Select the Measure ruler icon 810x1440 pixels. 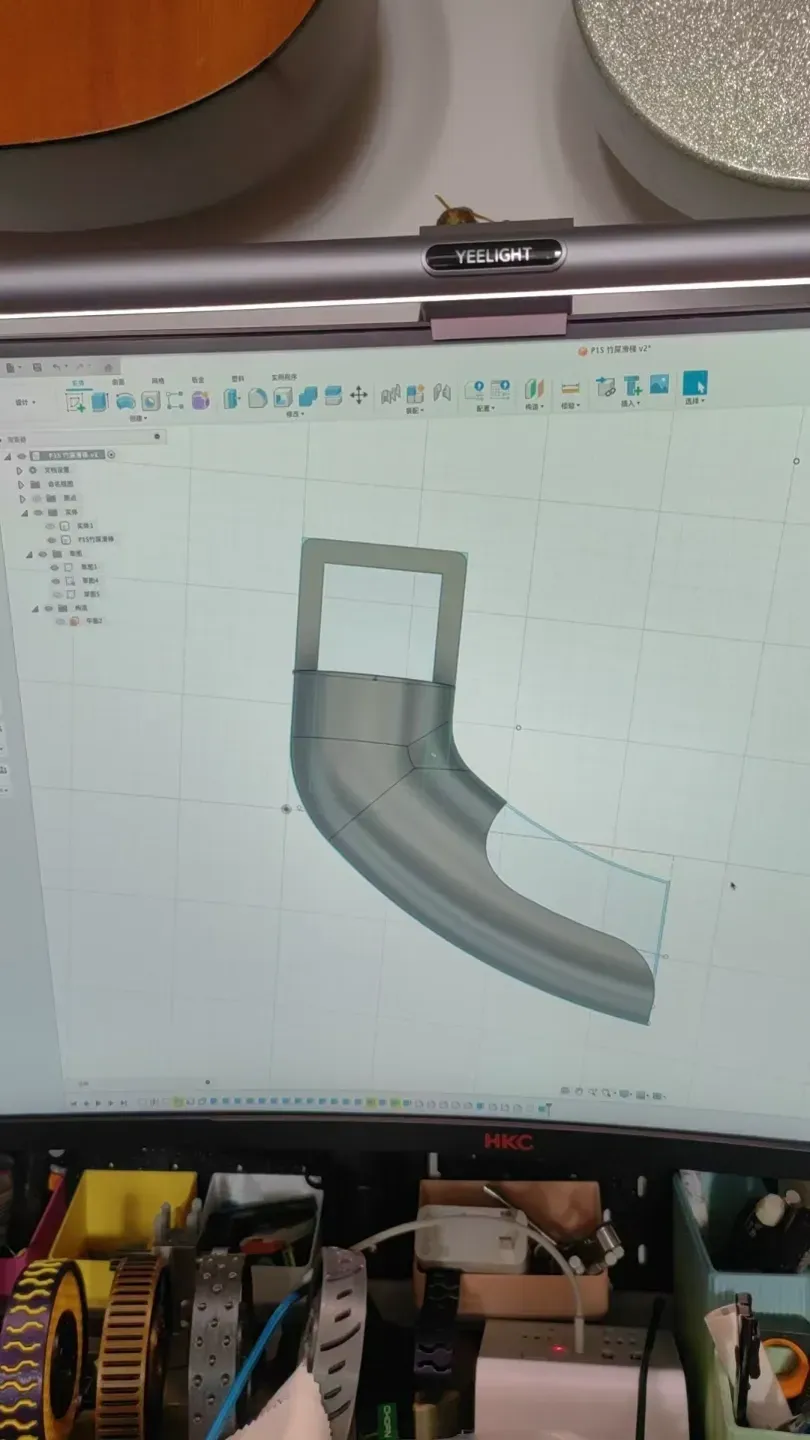click(571, 388)
